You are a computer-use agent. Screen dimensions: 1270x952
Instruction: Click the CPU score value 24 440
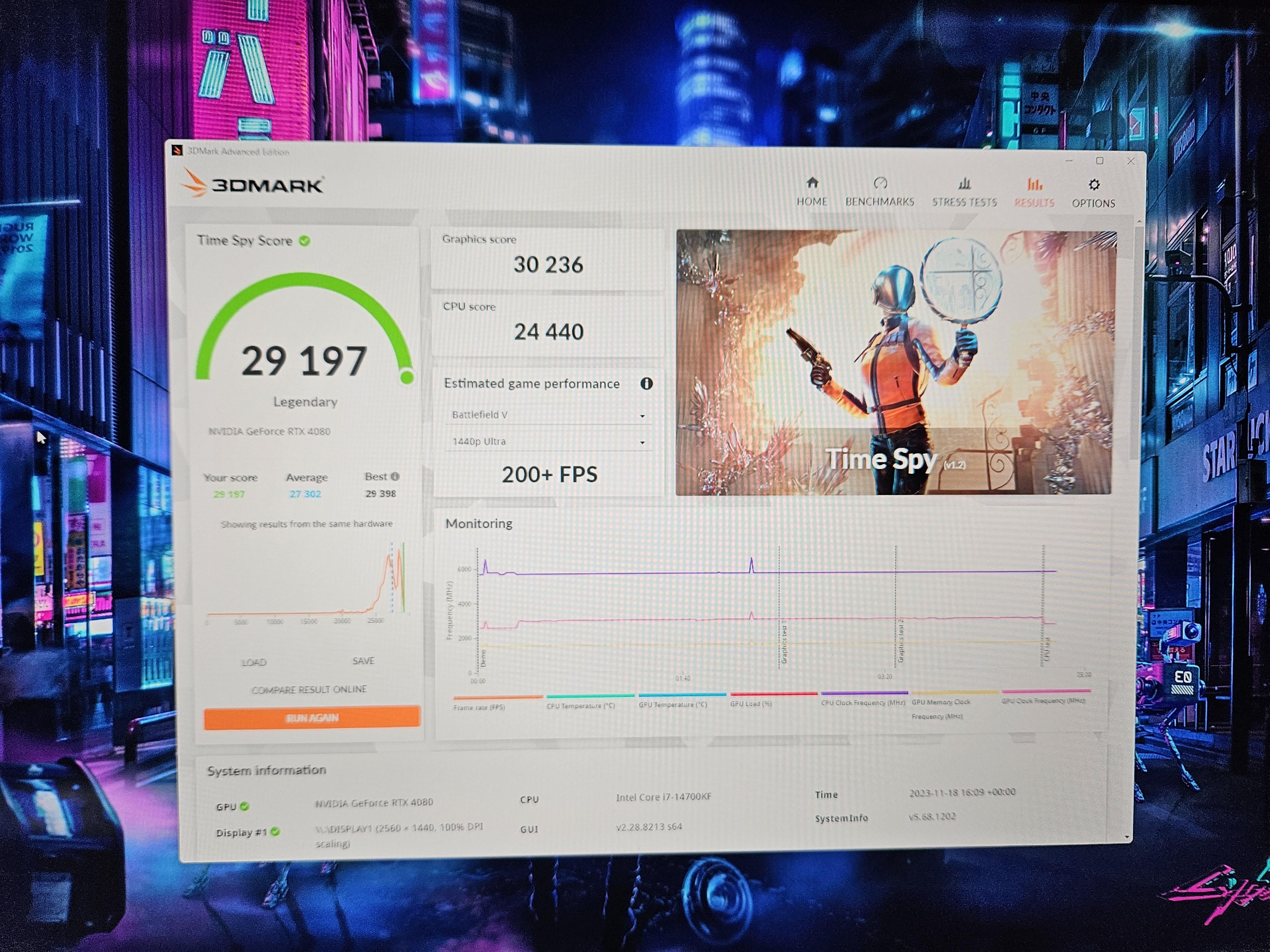coord(548,332)
